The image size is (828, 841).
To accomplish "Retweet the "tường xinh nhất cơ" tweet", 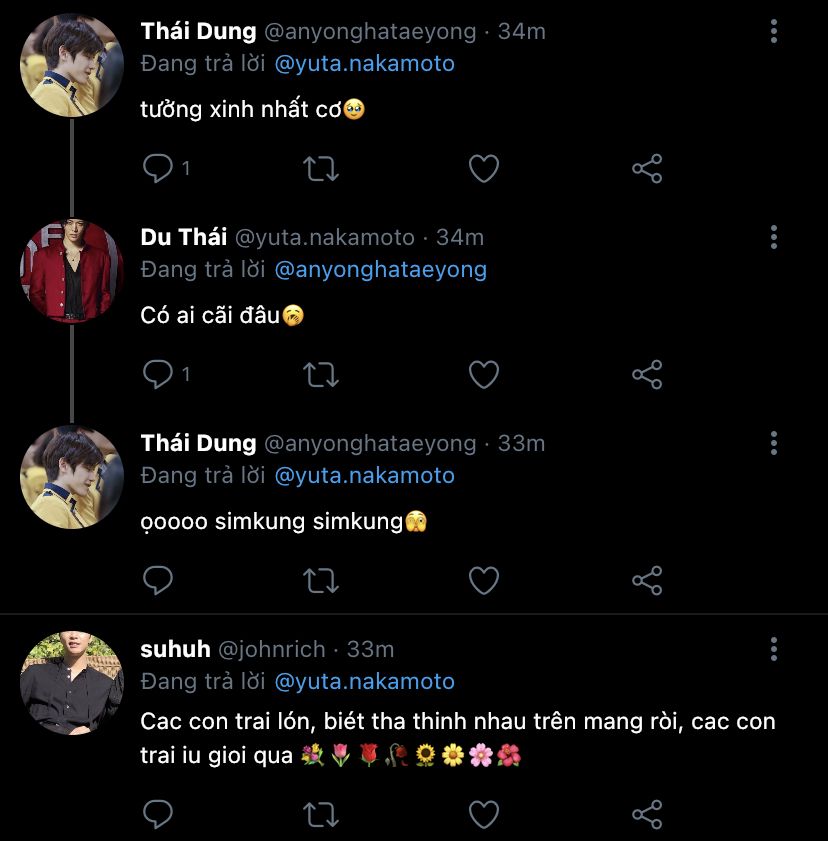I will [321, 169].
